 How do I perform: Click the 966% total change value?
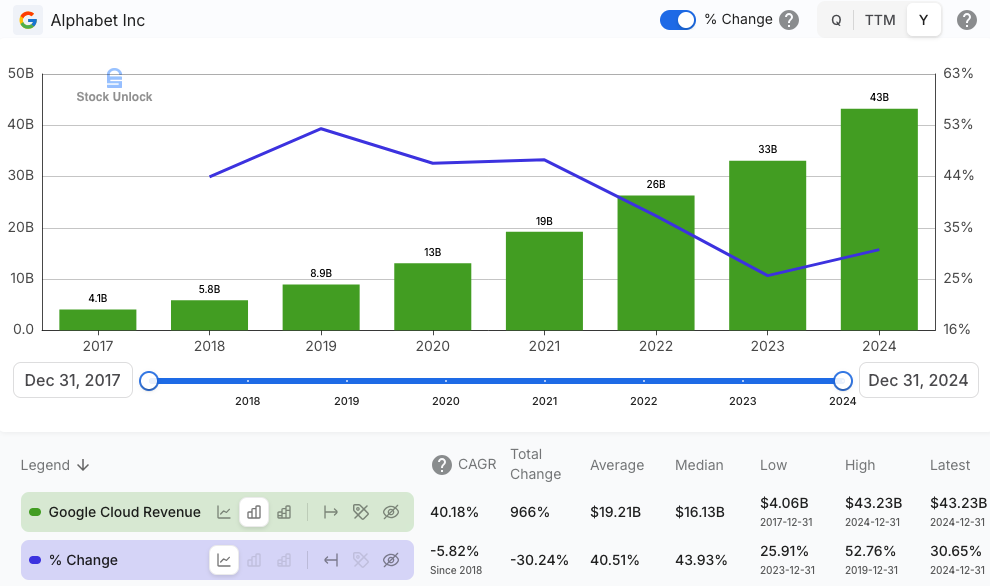point(530,512)
